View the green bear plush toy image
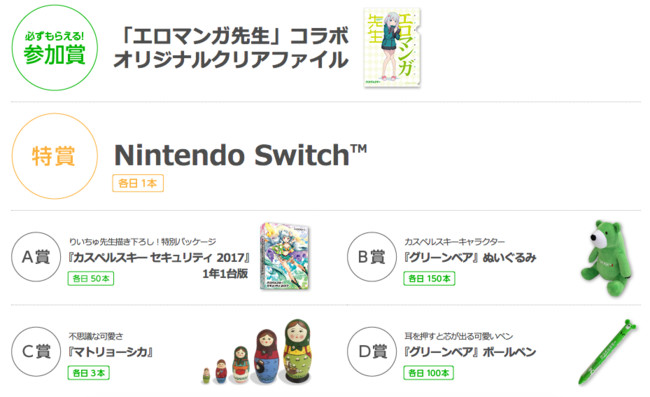This screenshot has height=397, width=650. pyautogui.click(x=607, y=258)
